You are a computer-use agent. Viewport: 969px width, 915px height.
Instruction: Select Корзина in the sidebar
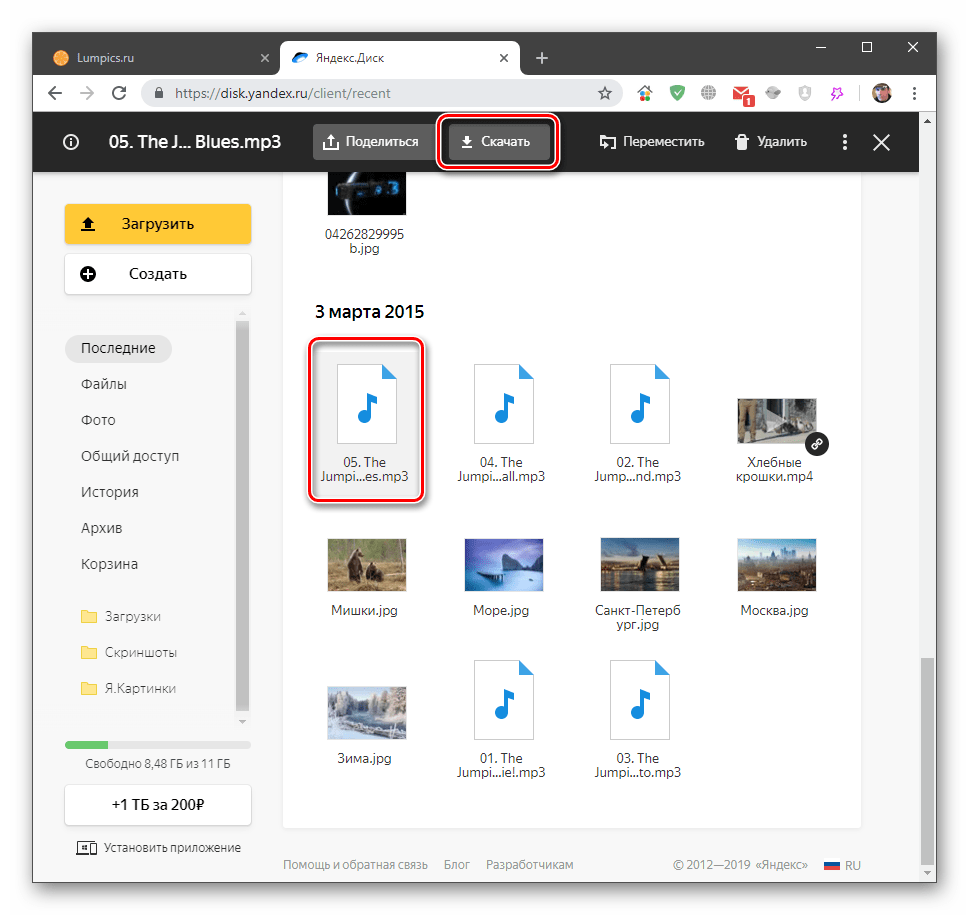coord(109,564)
